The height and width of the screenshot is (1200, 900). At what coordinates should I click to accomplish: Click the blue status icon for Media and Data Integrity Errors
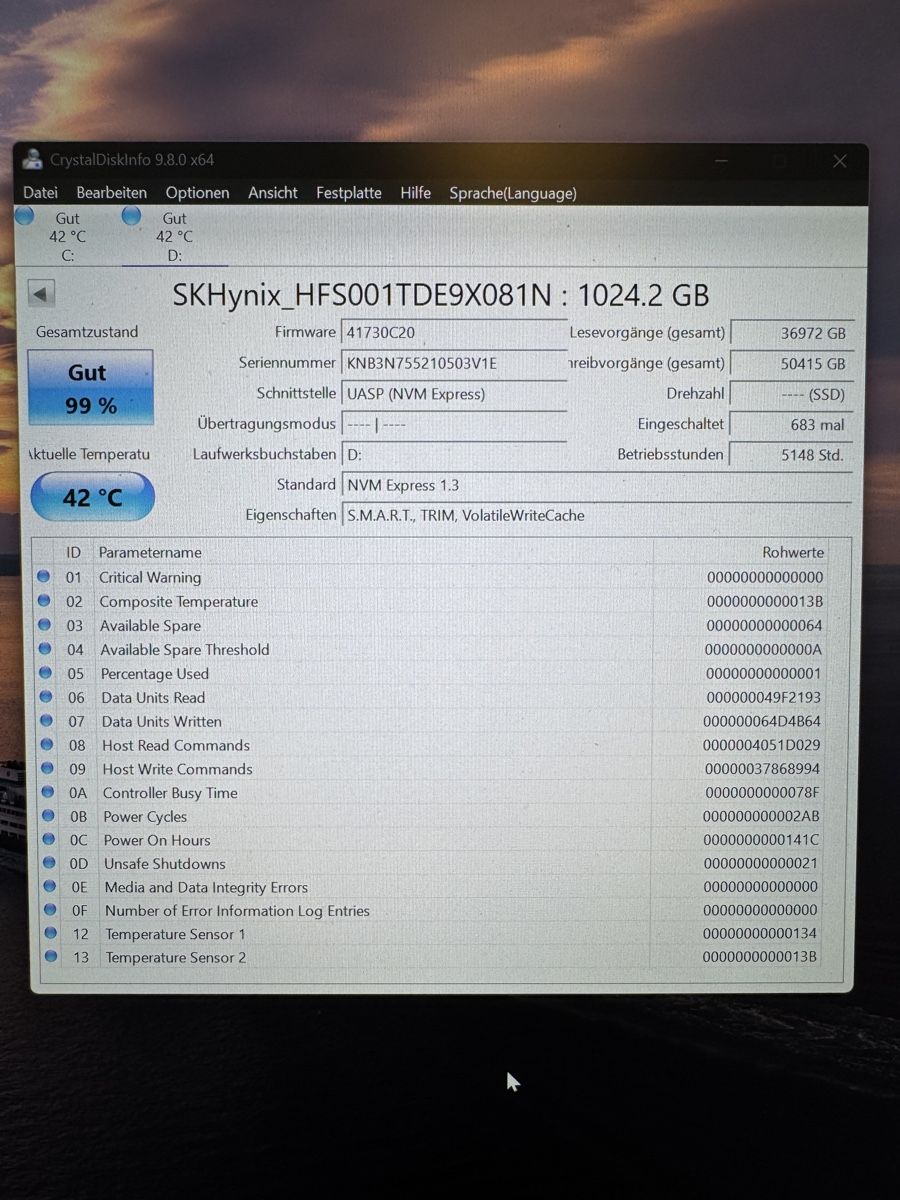pyautogui.click(x=50, y=887)
